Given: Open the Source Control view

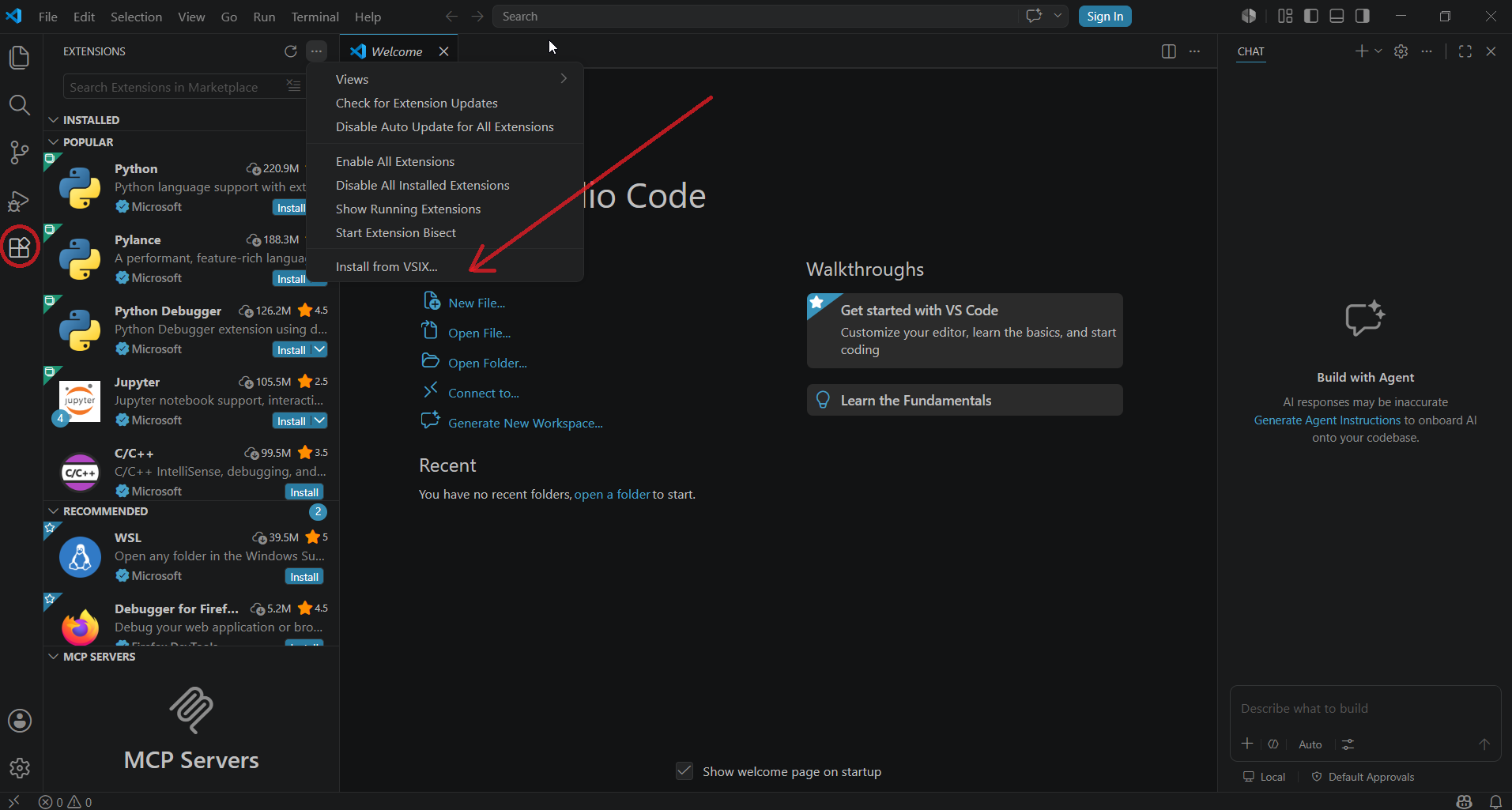Looking at the screenshot, I should (x=20, y=153).
